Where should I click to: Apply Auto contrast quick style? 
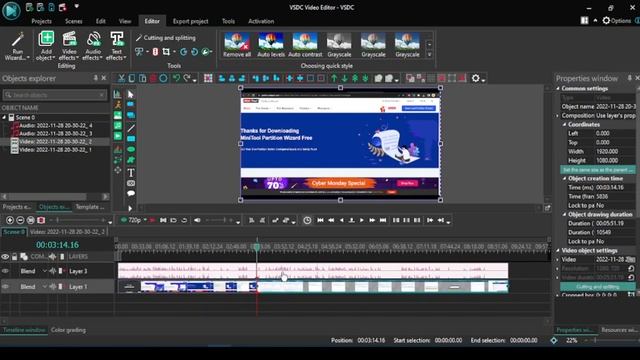[x=305, y=45]
